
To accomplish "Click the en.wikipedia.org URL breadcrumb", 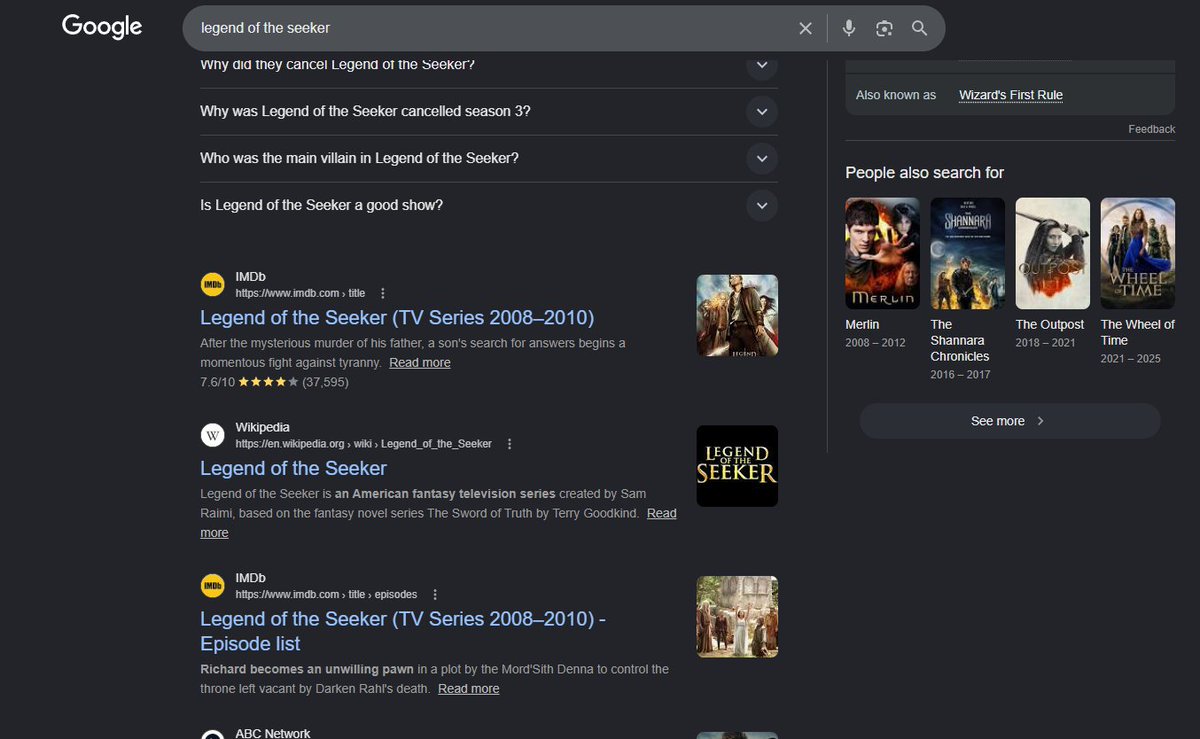I will point(363,444).
